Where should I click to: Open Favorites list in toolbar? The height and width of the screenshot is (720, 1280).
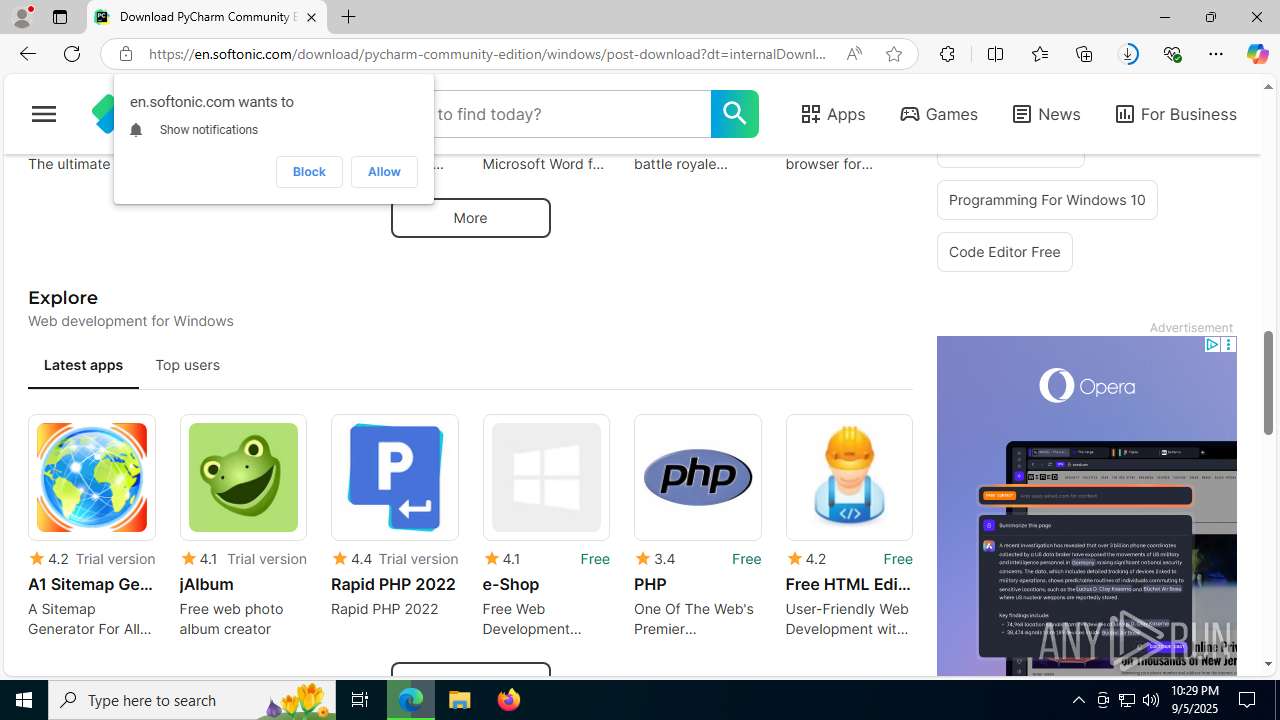(x=1040, y=54)
